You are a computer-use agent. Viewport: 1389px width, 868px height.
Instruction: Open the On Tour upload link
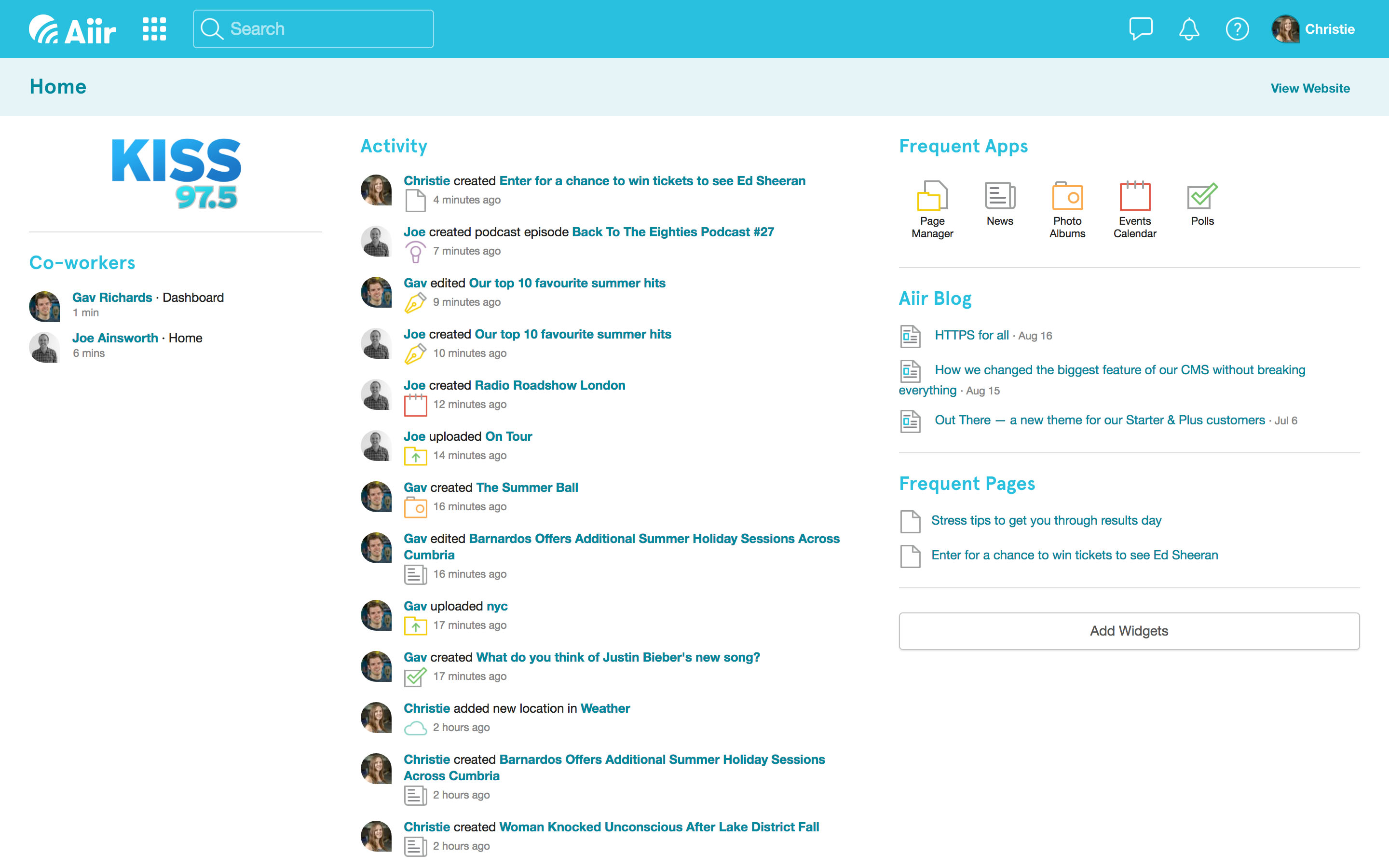508,436
